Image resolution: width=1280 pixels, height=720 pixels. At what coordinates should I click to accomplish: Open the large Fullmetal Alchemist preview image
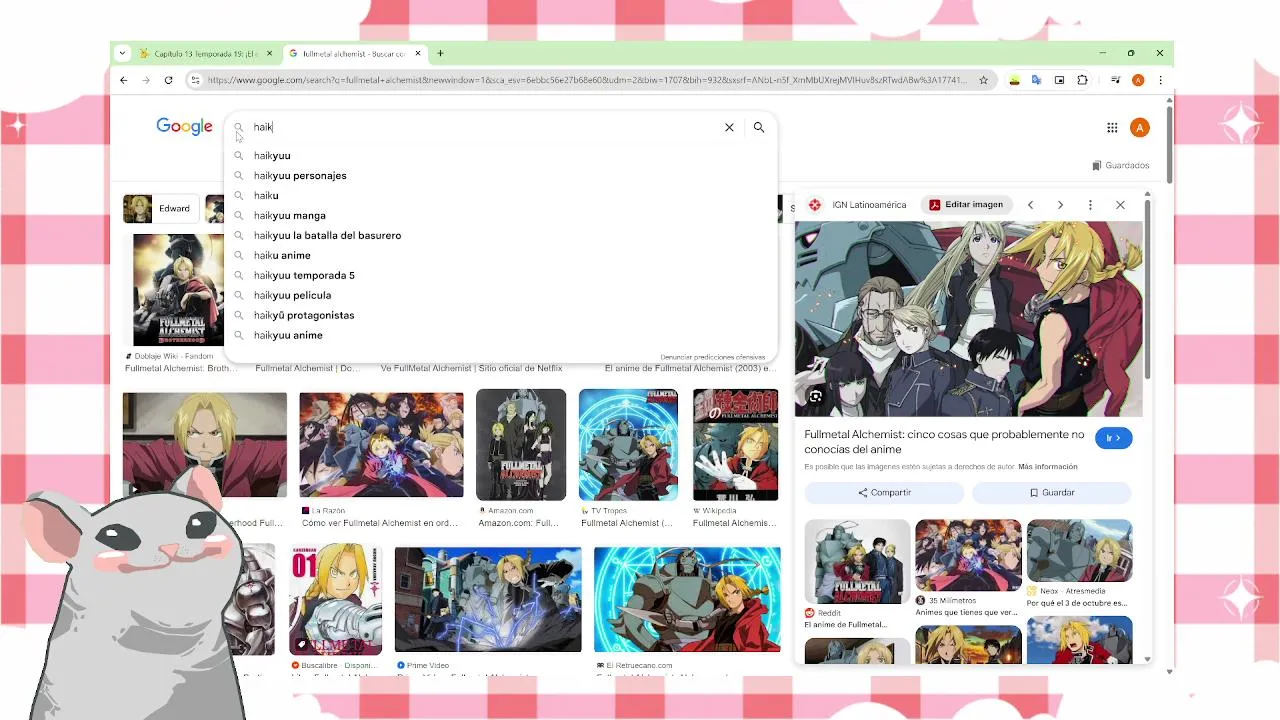coord(968,318)
